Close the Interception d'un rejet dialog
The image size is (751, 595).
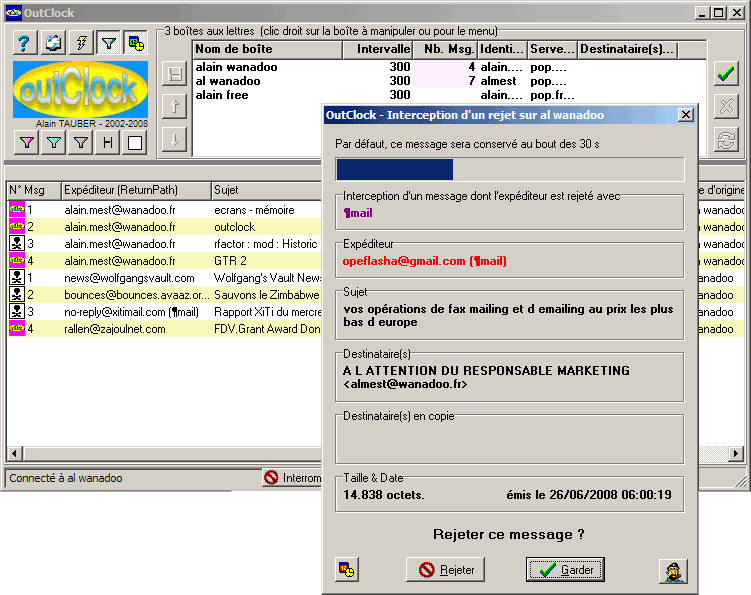pos(686,115)
